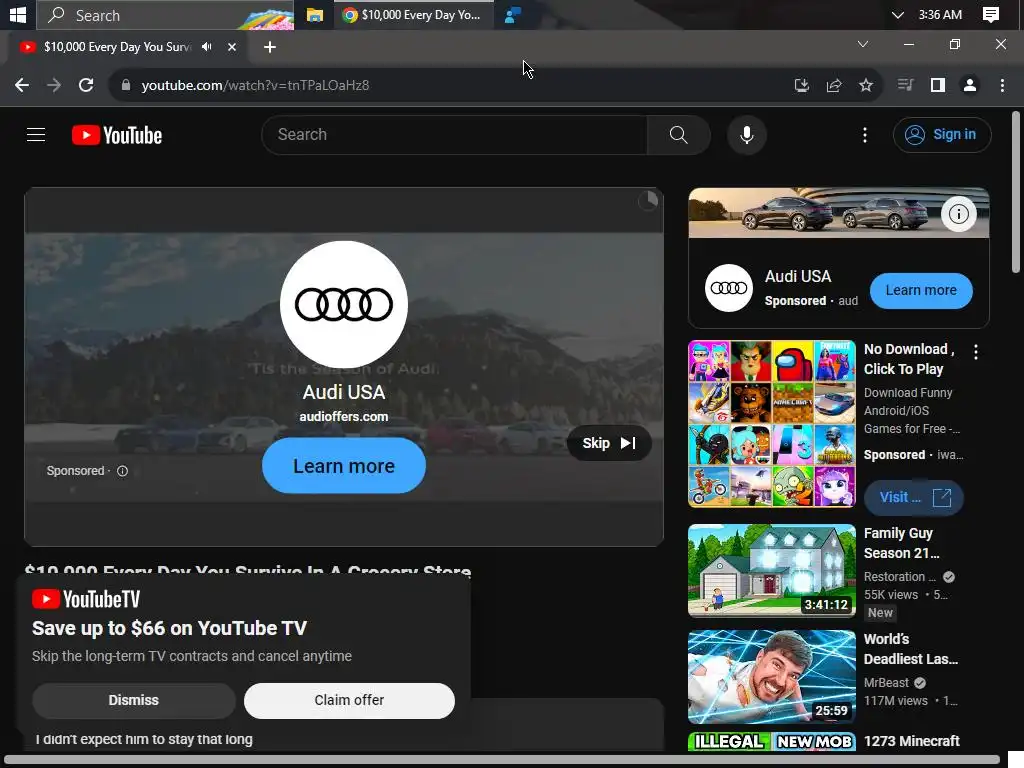Viewport: 1024px width, 768px height.
Task: Open File Explorer from the taskbar
Action: point(315,15)
